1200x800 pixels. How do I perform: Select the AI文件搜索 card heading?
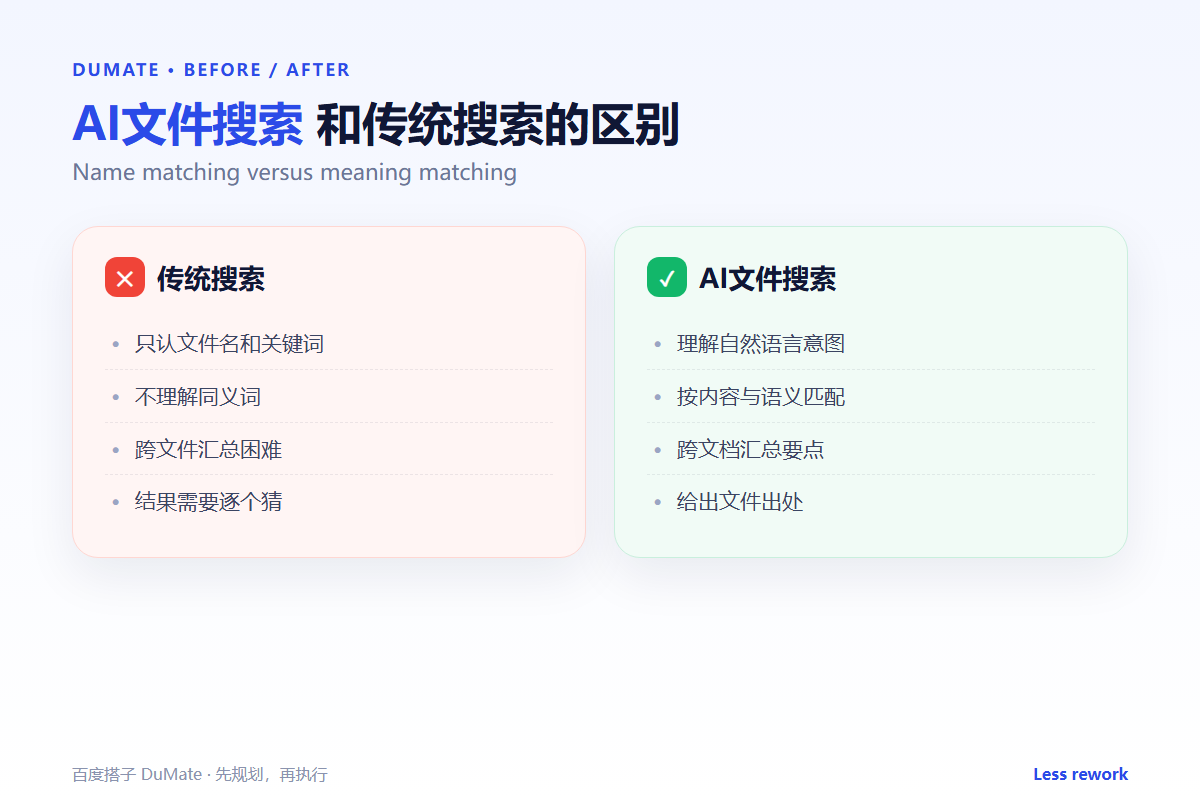click(x=767, y=279)
